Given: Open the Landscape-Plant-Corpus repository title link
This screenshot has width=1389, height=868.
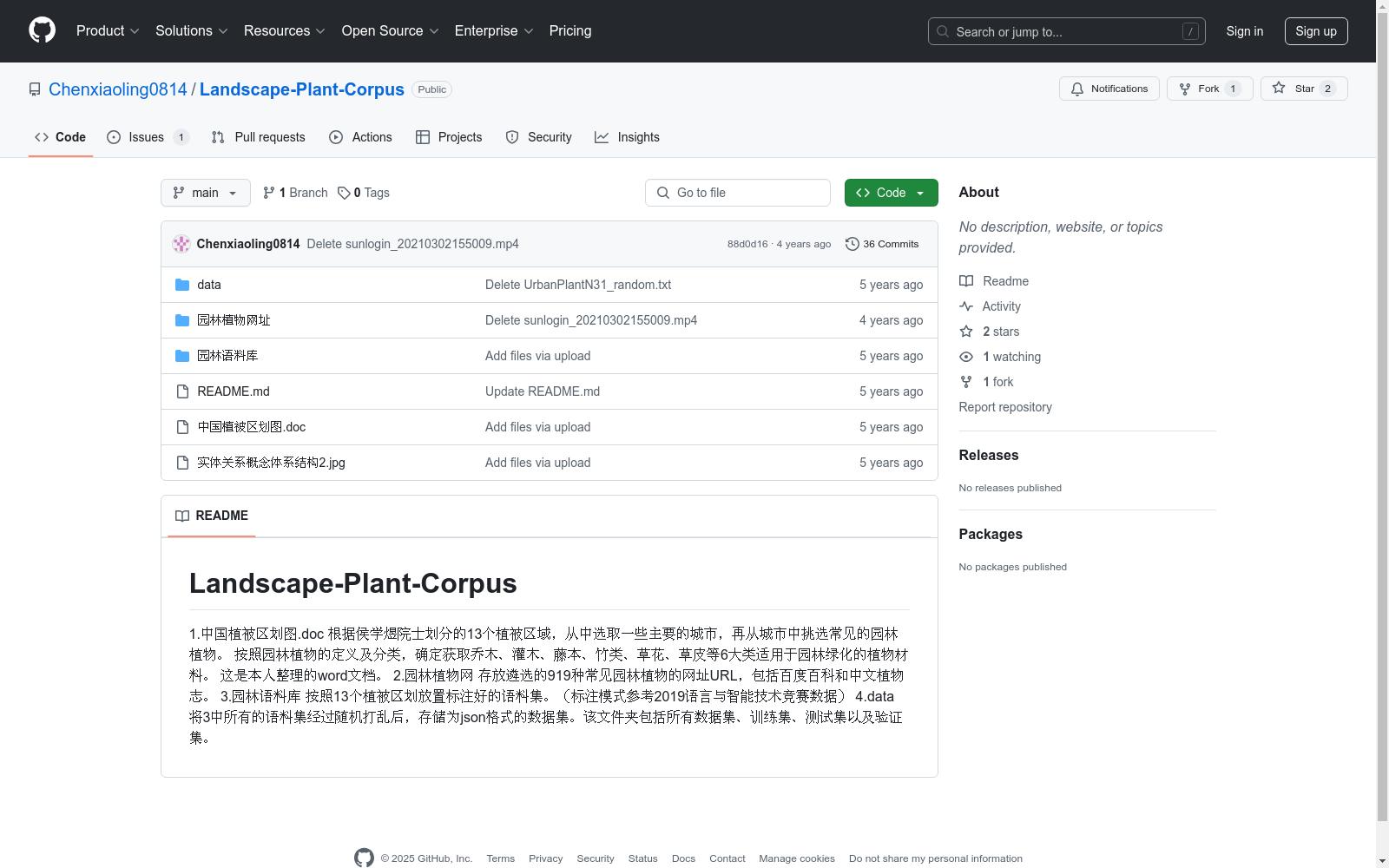Looking at the screenshot, I should (x=302, y=89).
